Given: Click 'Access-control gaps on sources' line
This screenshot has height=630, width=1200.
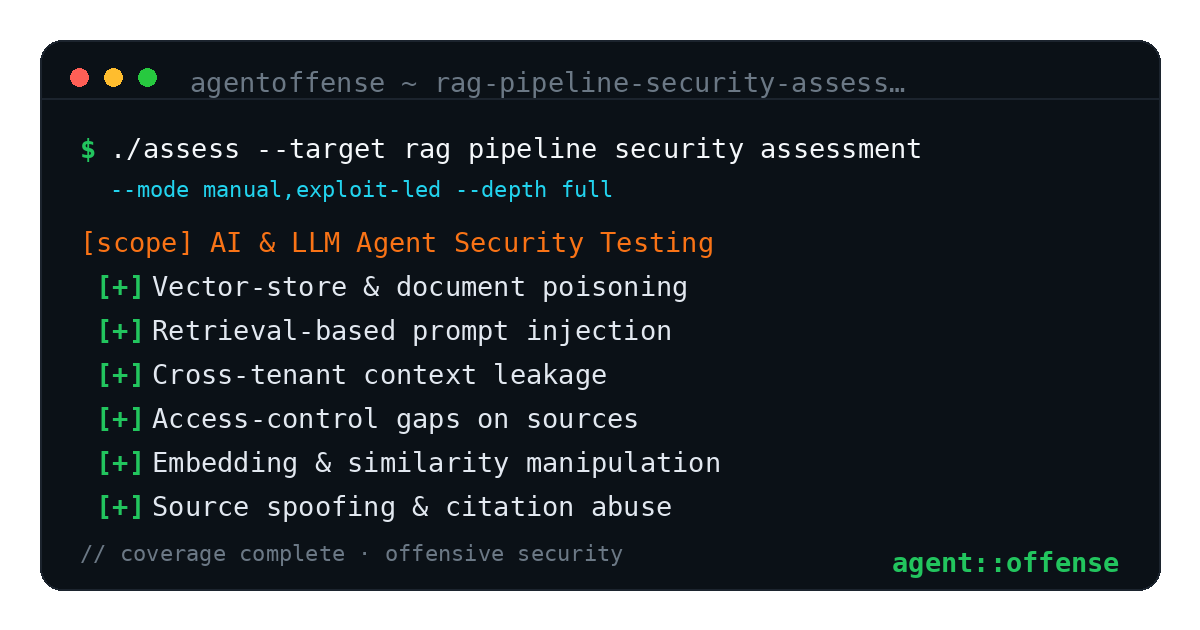Looking at the screenshot, I should [395, 419].
